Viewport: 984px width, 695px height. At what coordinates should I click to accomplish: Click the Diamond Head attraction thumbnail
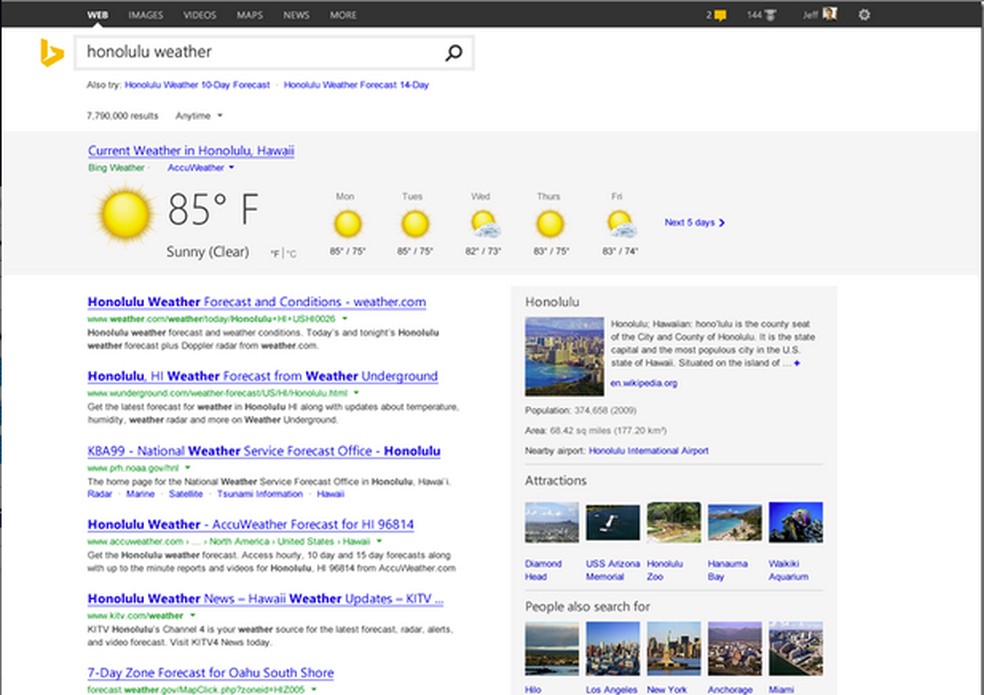[551, 521]
